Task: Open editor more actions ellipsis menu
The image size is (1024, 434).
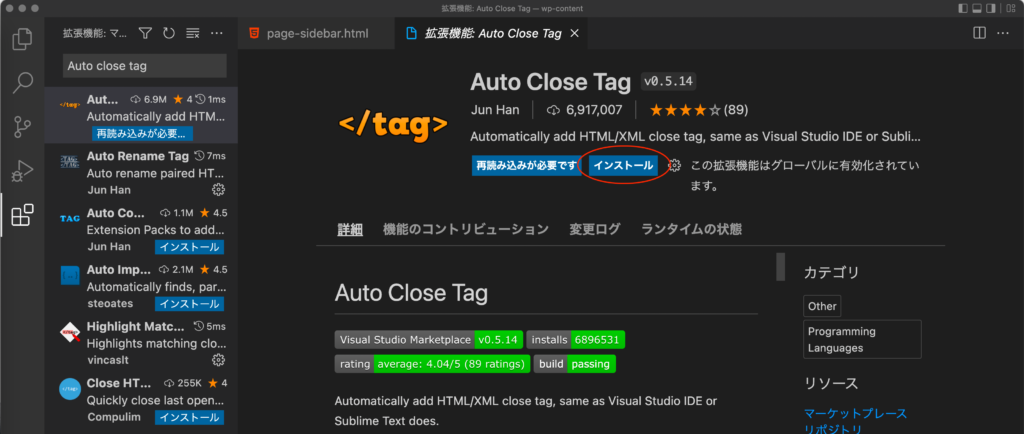Action: tap(1002, 33)
